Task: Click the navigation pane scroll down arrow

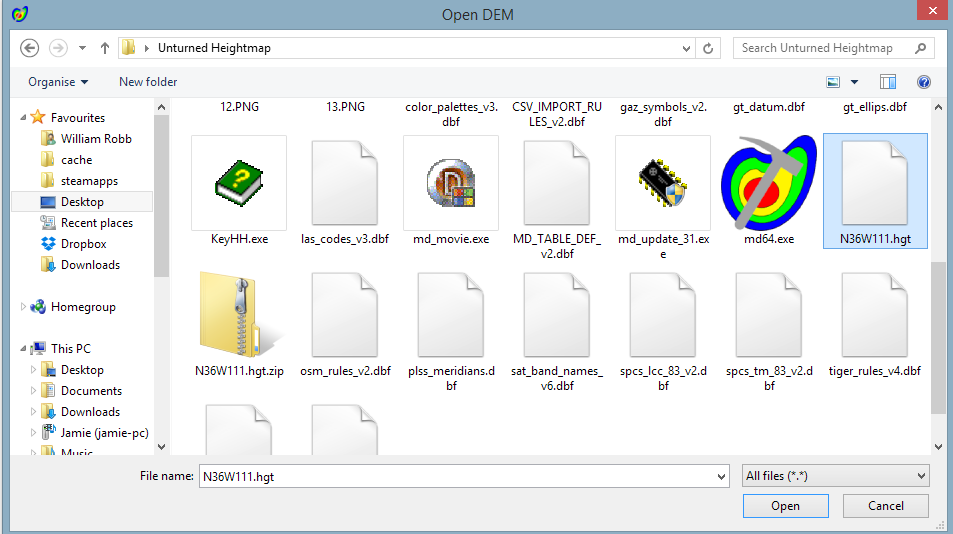Action: [161, 447]
